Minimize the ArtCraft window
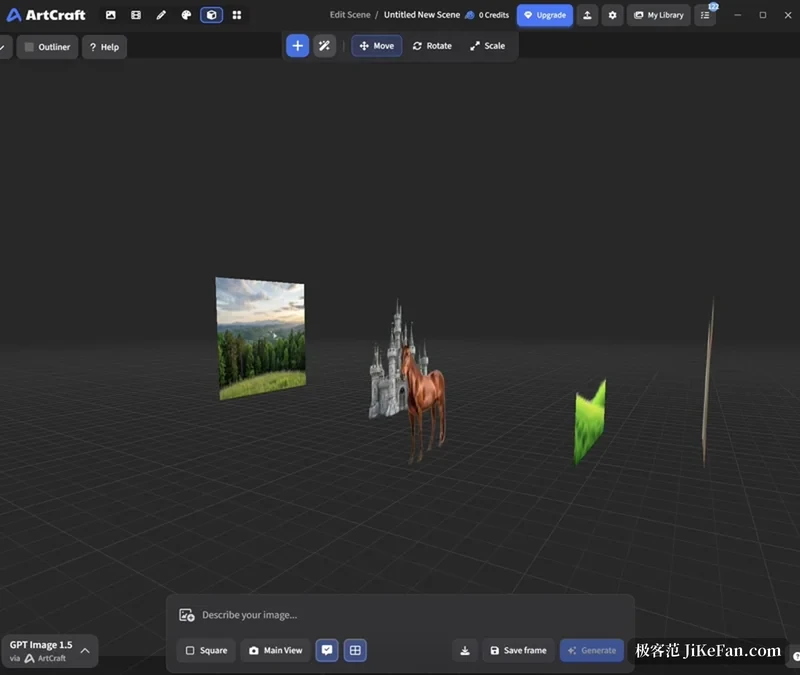800x675 pixels. [737, 15]
